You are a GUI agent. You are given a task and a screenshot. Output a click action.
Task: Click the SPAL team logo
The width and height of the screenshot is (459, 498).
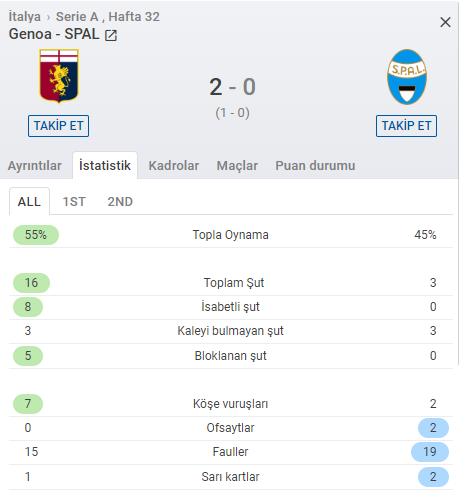pos(407,77)
